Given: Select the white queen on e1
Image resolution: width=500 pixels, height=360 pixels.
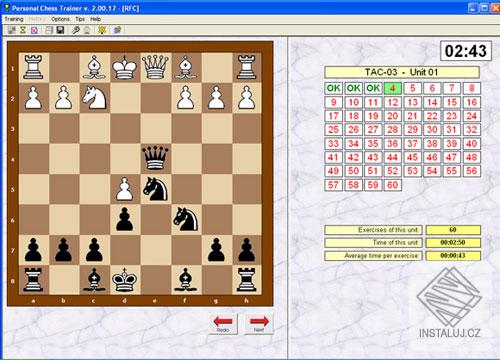Looking at the screenshot, I should pyautogui.click(x=155, y=68).
